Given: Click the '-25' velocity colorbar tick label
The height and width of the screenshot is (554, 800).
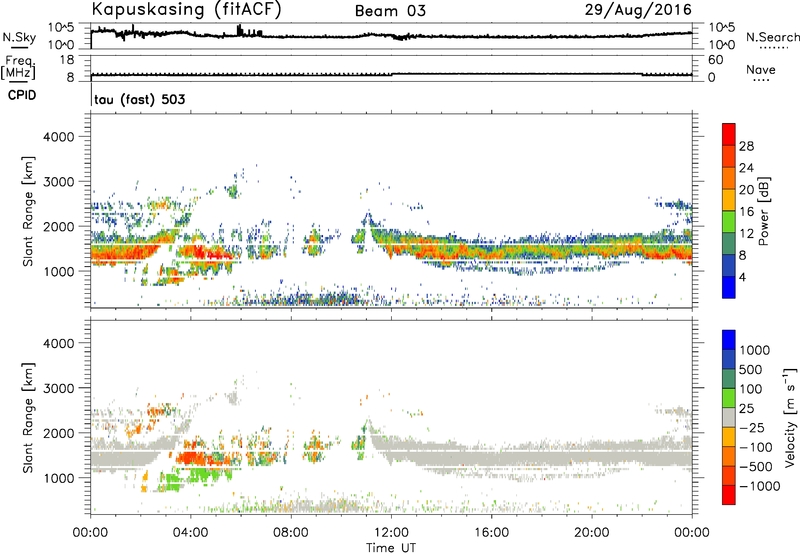Looking at the screenshot, I should [752, 428].
